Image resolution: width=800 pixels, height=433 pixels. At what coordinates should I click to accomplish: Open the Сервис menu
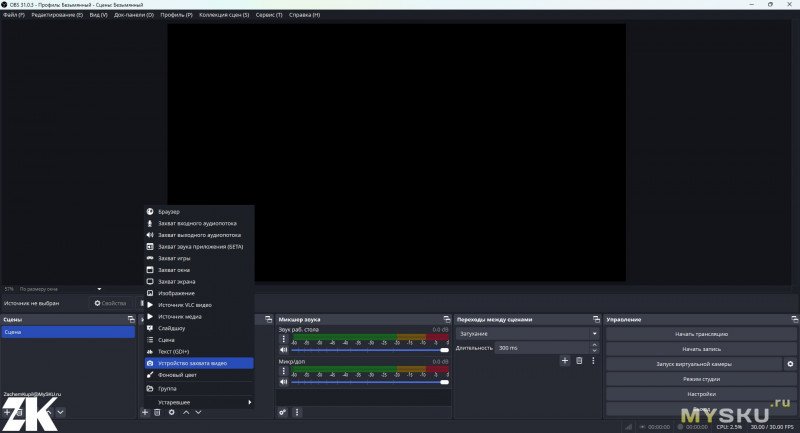point(269,15)
